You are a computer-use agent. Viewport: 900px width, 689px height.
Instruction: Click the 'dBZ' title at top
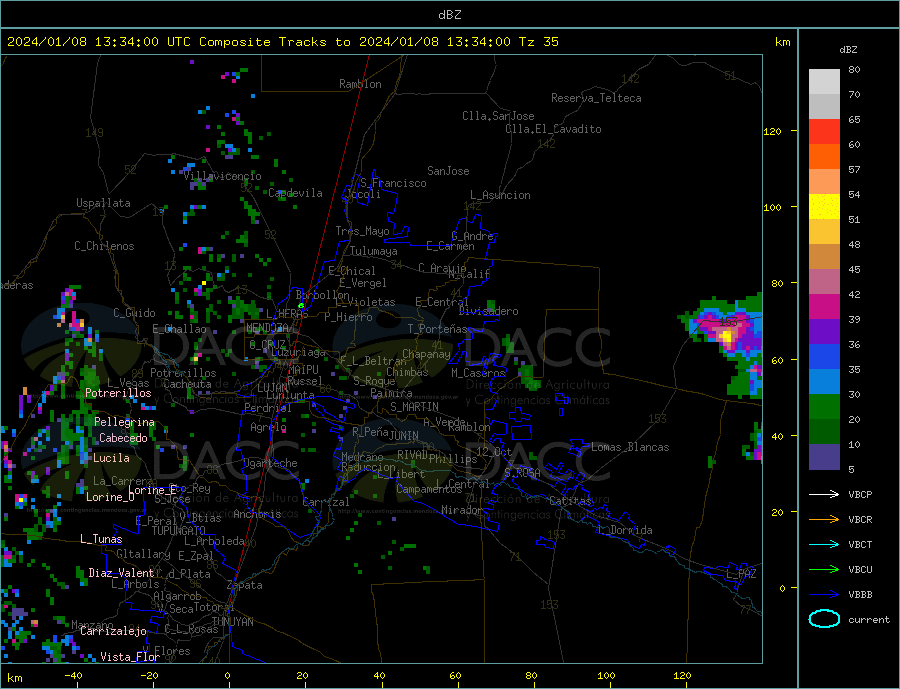(x=449, y=15)
